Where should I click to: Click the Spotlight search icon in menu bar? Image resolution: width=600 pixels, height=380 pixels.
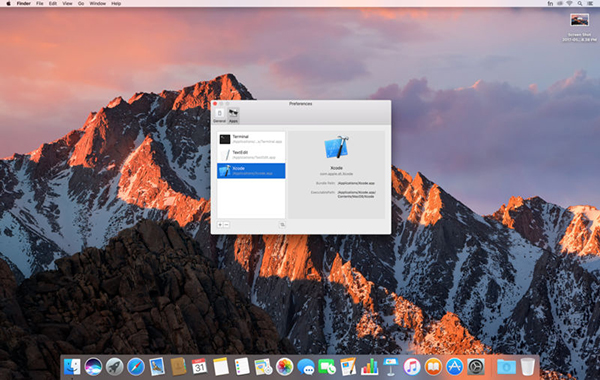coord(580,3)
